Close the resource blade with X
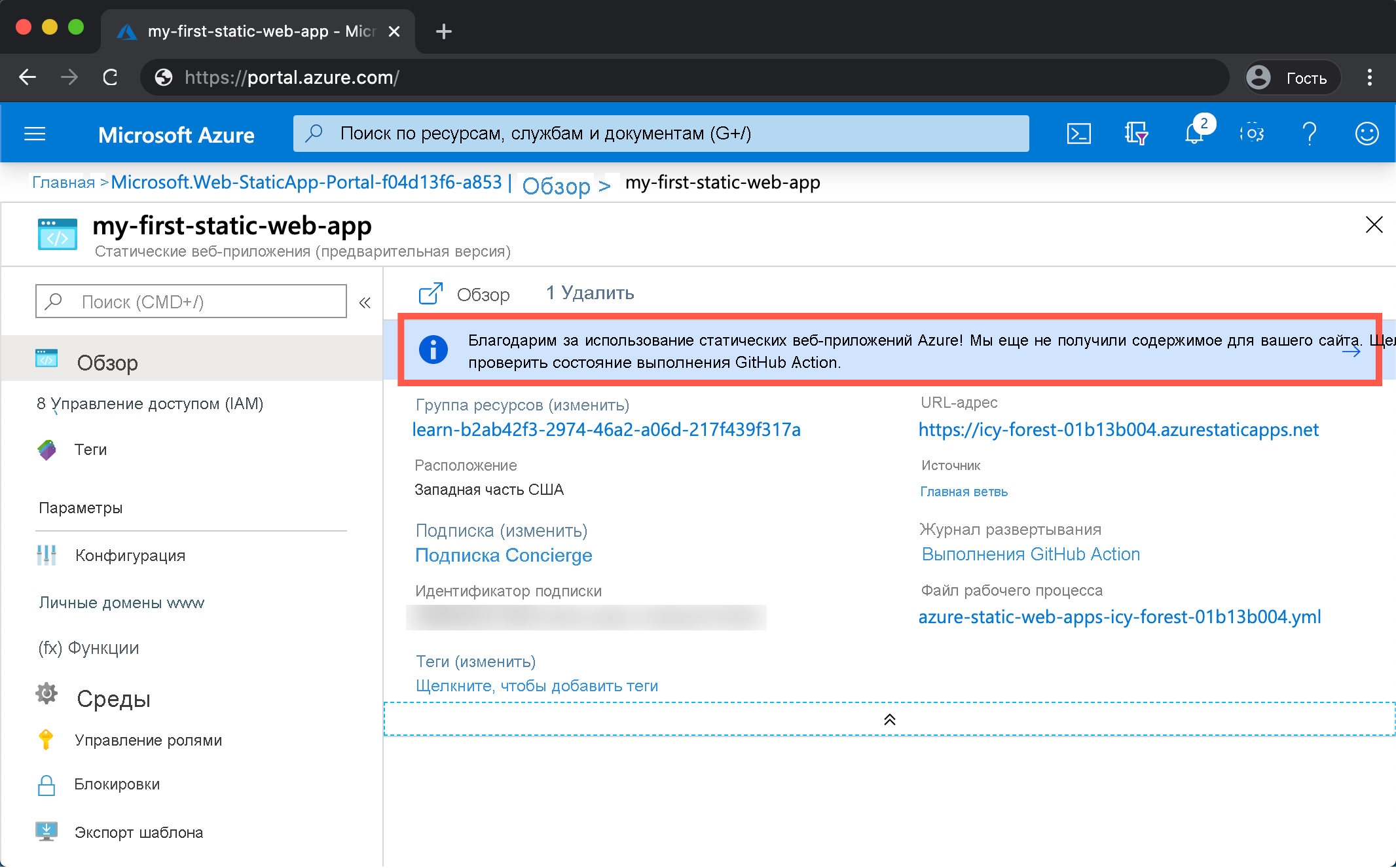Image resolution: width=1396 pixels, height=868 pixels. pyautogui.click(x=1374, y=225)
